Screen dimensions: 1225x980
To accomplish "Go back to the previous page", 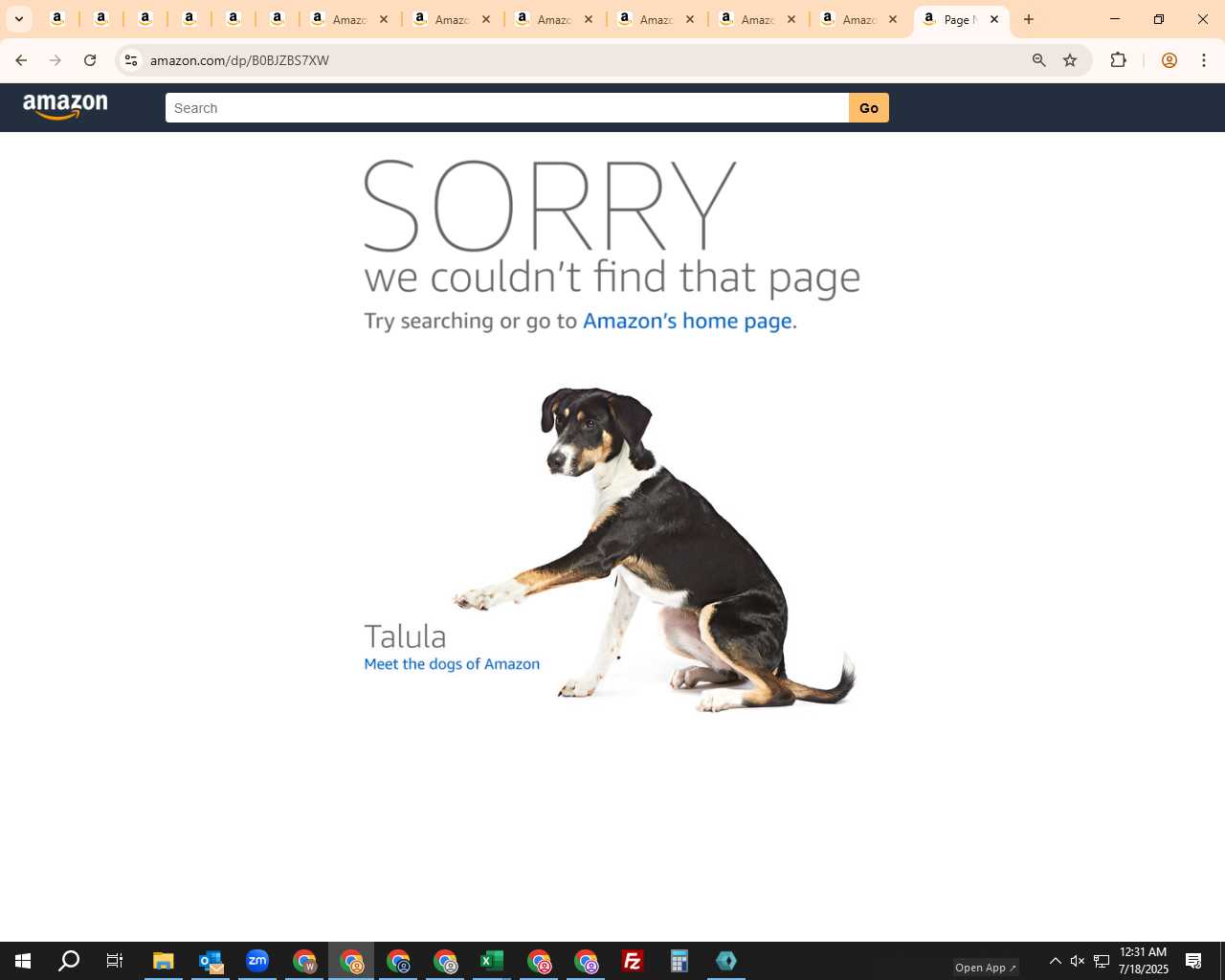I will [x=21, y=60].
